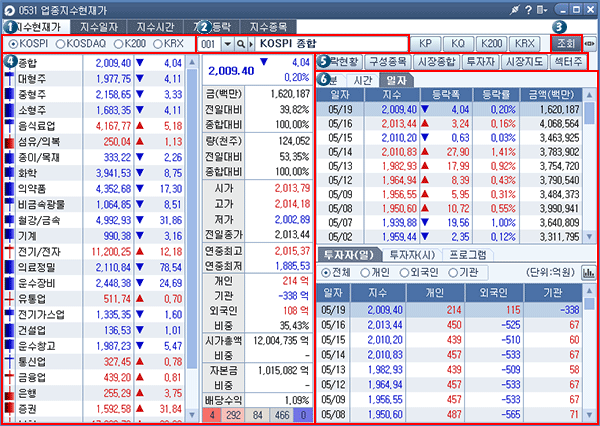600x426 pixels.
Task: Click candlestick icon of 섬유/의복 row
Action: coord(9,142)
